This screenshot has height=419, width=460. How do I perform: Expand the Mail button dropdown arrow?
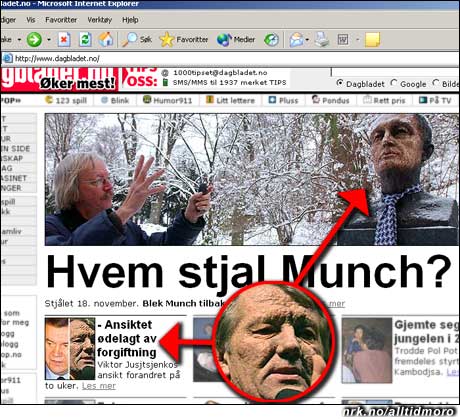point(307,40)
